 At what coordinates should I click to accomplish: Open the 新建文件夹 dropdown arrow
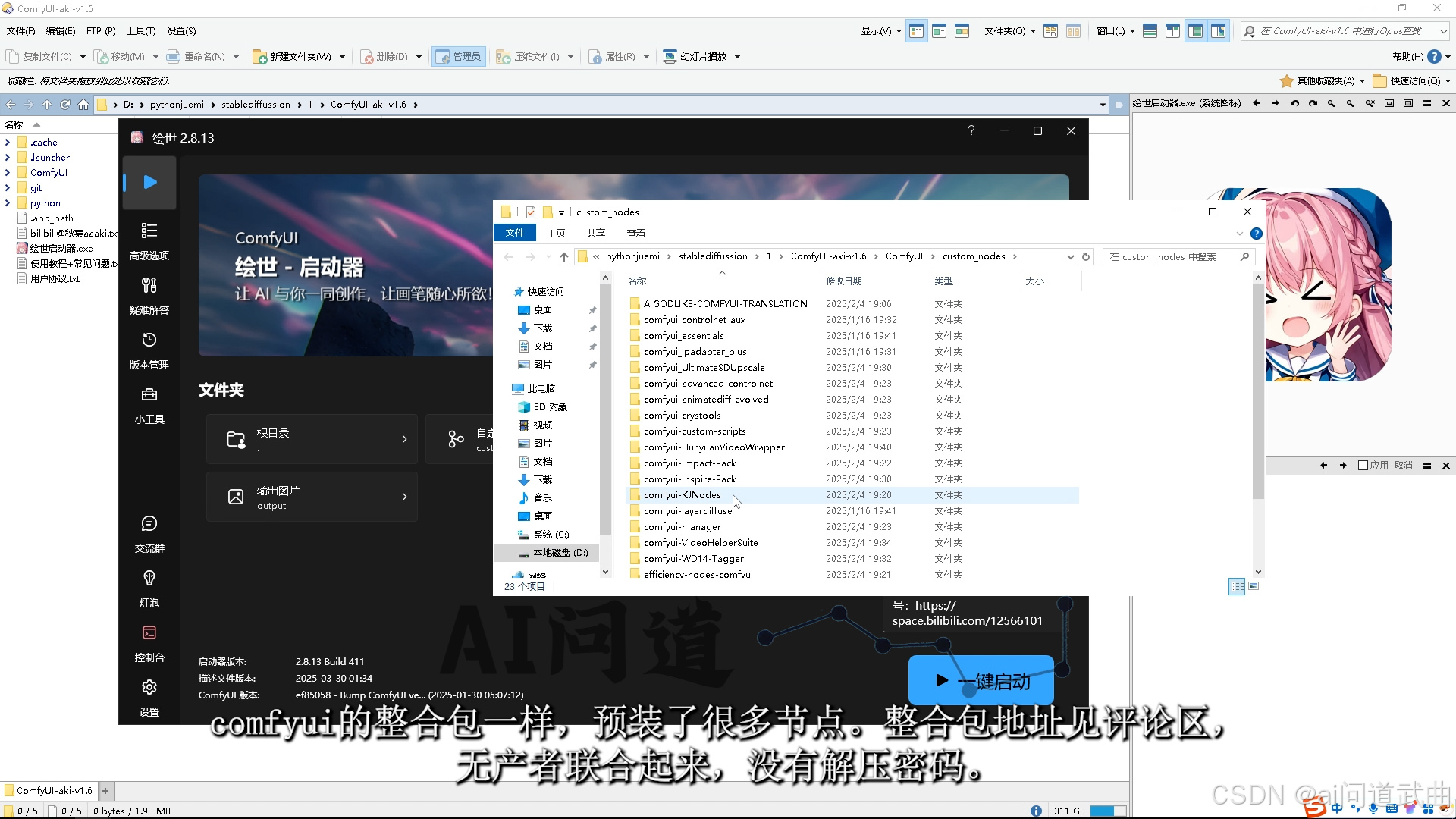coord(343,57)
